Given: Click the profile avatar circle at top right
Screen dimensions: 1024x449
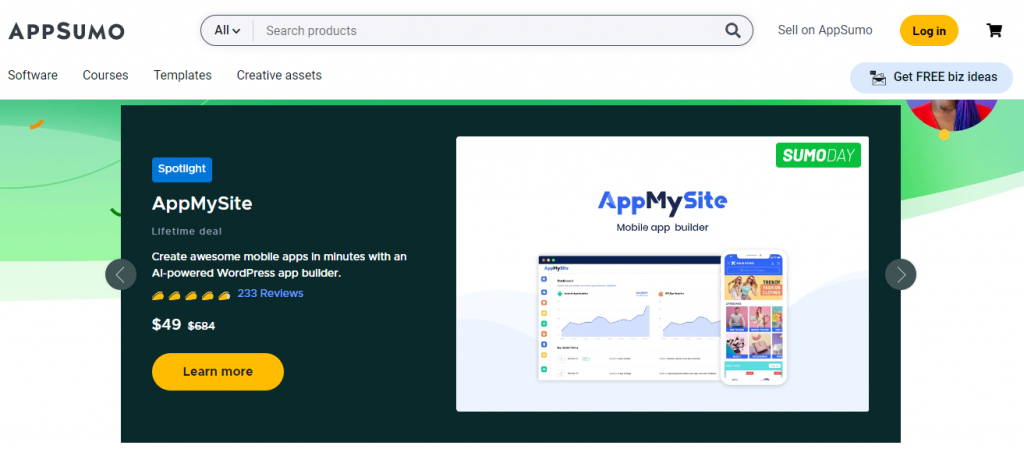Looking at the screenshot, I should point(951,116).
